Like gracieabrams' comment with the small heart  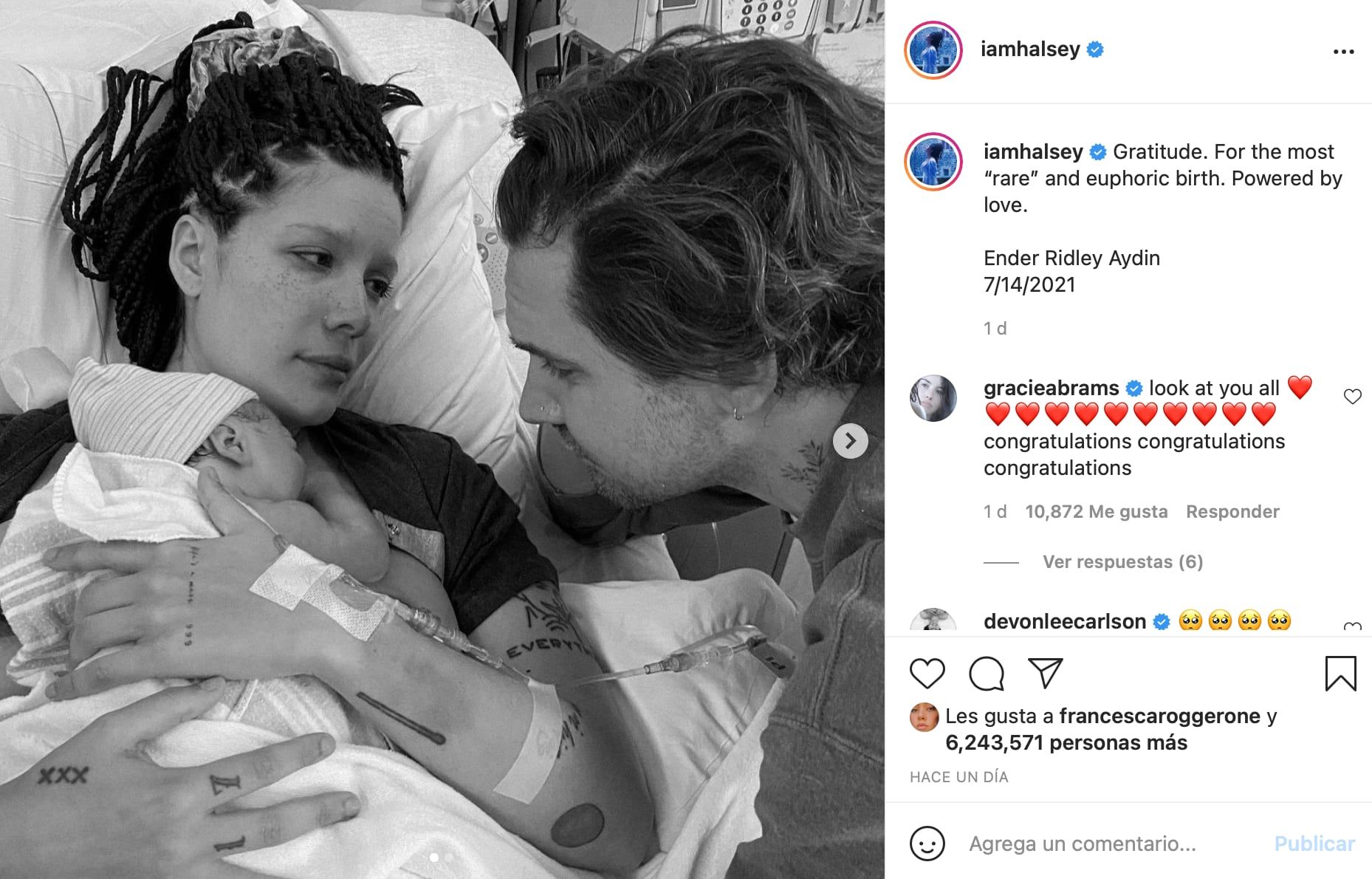point(1352,397)
